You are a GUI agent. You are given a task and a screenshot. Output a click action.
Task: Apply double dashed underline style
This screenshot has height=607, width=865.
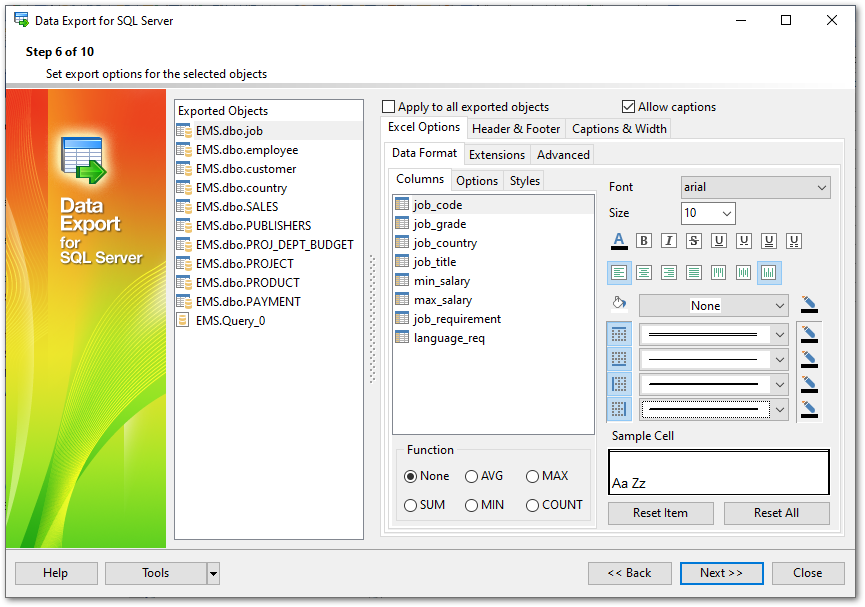[x=794, y=241]
